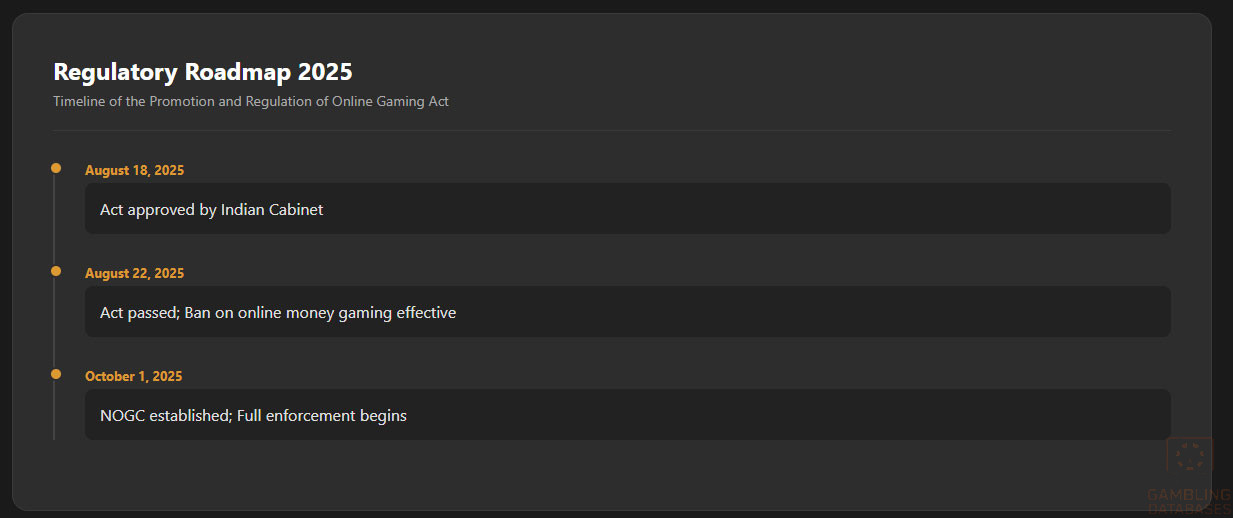Click timeline line between August 22 and October 1 dots

(54, 323)
